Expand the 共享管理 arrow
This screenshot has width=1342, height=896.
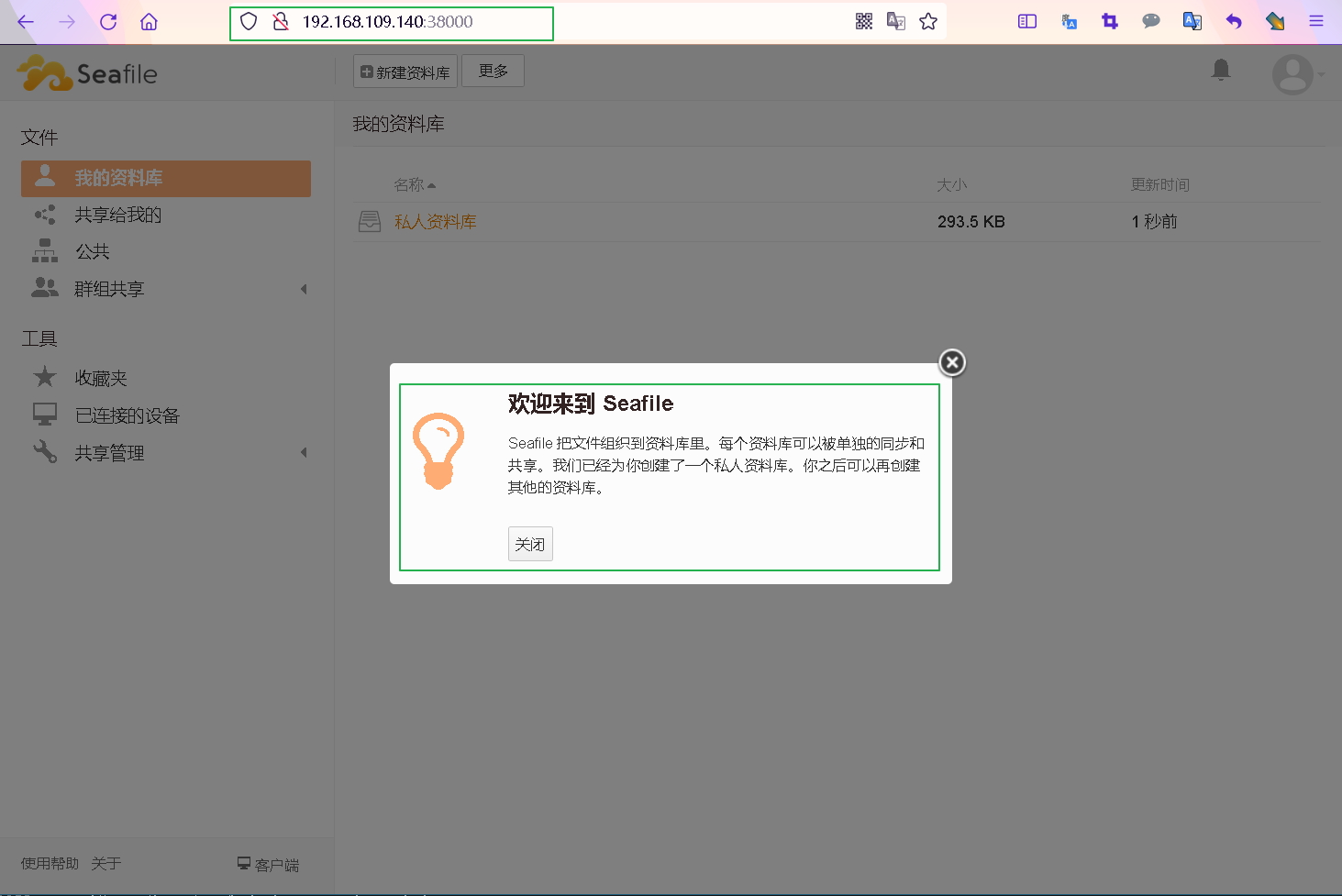[304, 452]
